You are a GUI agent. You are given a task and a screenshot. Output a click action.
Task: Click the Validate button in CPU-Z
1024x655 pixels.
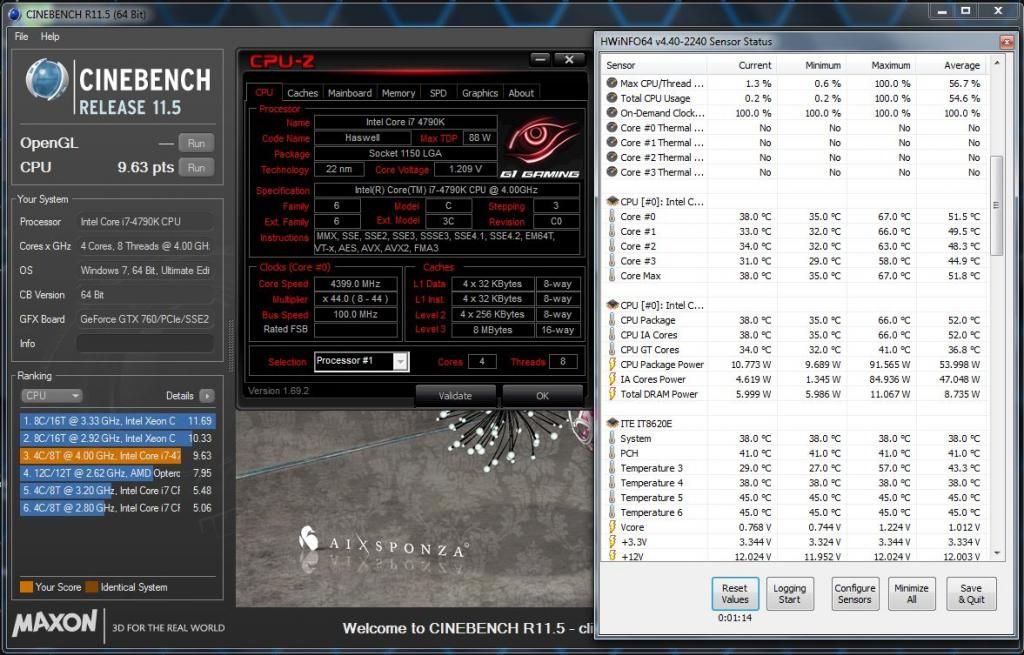click(455, 395)
